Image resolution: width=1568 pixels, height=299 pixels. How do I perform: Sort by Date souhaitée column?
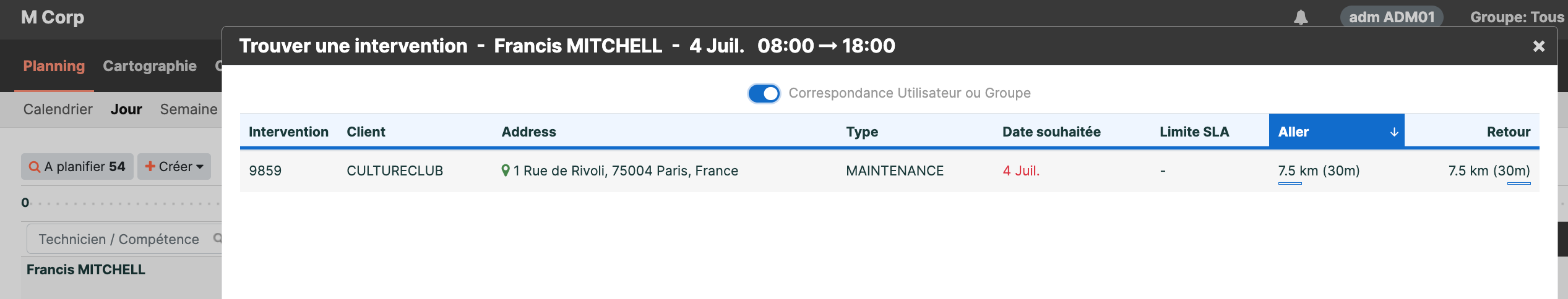1051,132
